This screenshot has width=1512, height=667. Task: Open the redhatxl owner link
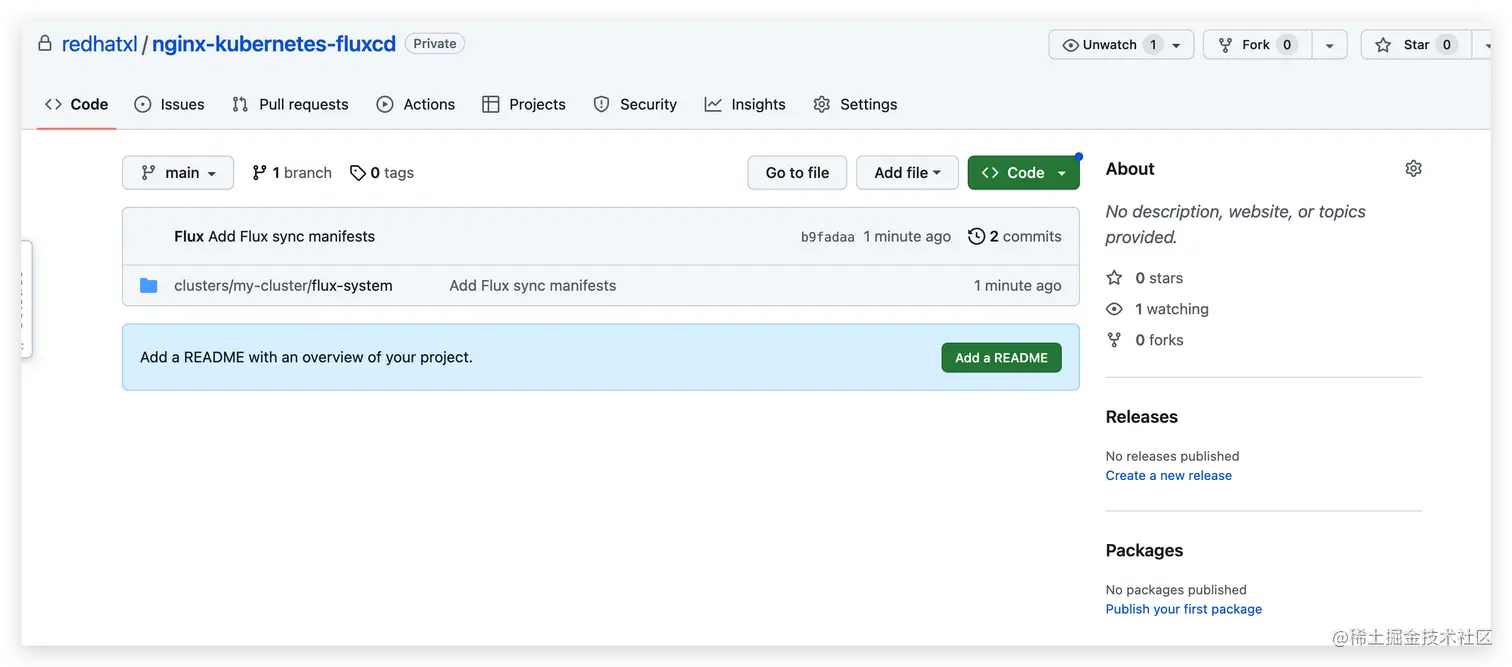100,44
